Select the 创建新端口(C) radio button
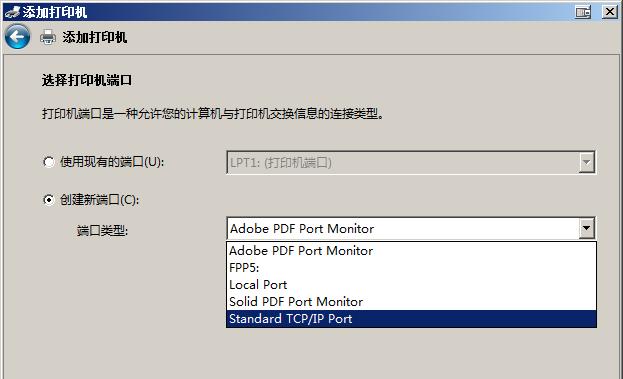 [48, 199]
